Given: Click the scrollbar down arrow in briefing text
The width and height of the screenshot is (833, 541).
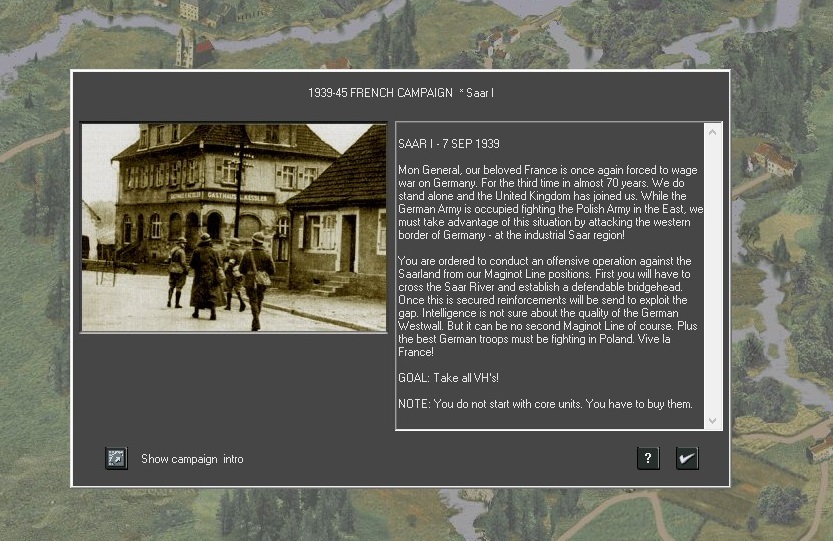Looking at the screenshot, I should [712, 421].
